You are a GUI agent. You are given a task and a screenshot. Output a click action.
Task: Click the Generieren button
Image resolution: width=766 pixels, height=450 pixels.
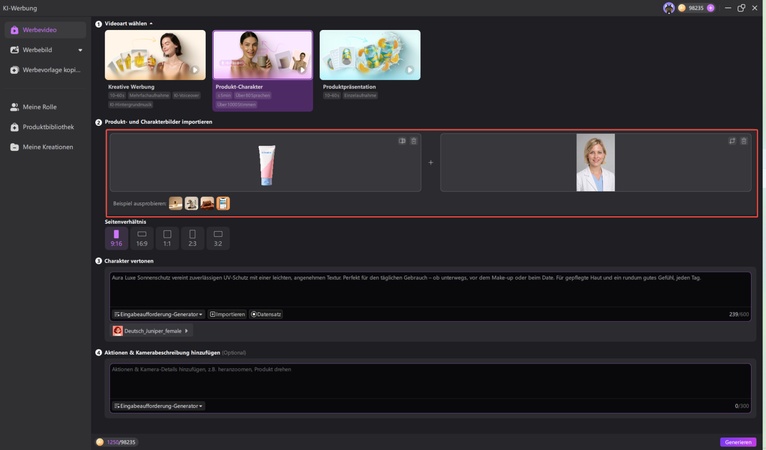point(738,442)
